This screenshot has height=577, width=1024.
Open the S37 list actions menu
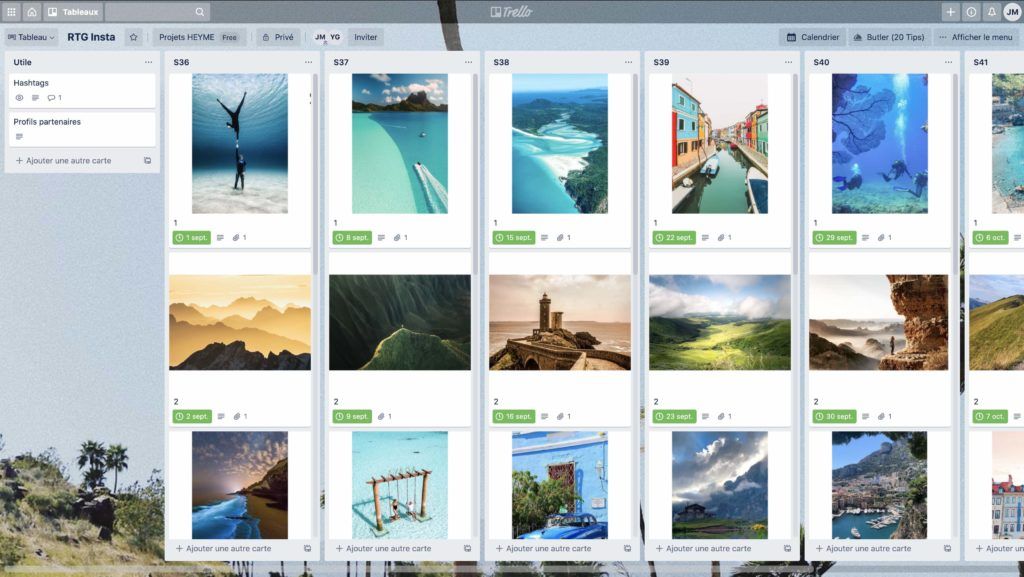[468, 62]
